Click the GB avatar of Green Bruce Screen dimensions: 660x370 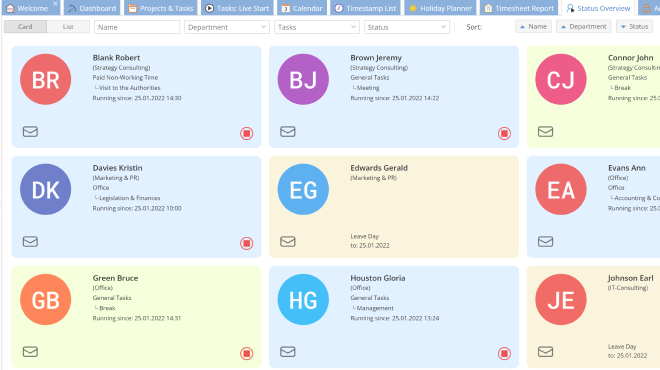click(45, 300)
